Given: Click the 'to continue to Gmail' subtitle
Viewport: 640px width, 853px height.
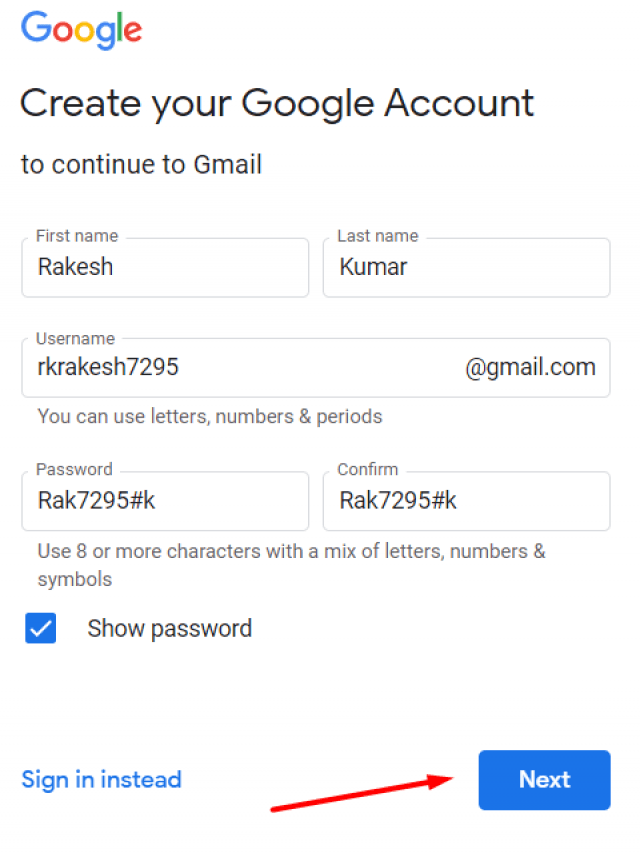Looking at the screenshot, I should pos(141,164).
